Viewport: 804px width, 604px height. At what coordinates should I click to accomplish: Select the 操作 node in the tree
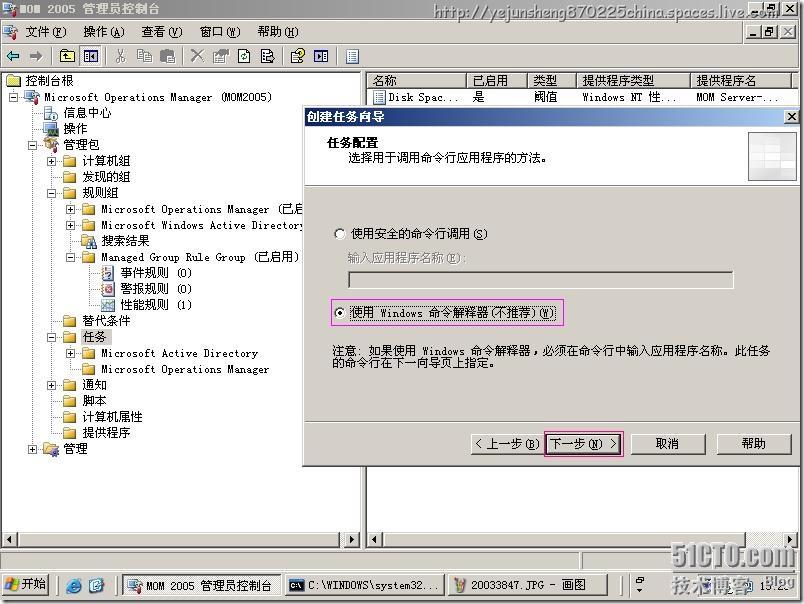(x=75, y=129)
